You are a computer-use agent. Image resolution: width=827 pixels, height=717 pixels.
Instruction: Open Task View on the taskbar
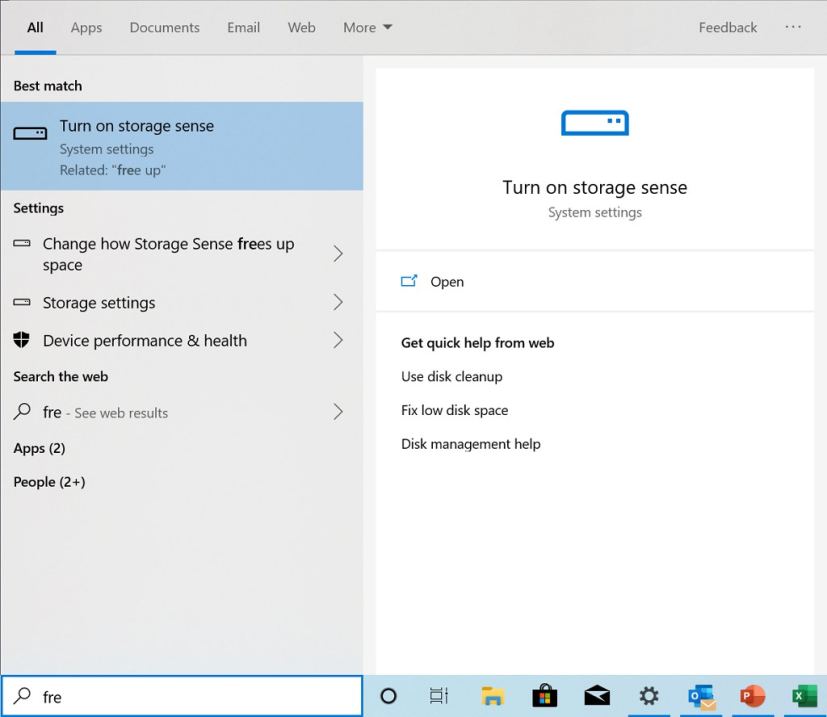439,696
